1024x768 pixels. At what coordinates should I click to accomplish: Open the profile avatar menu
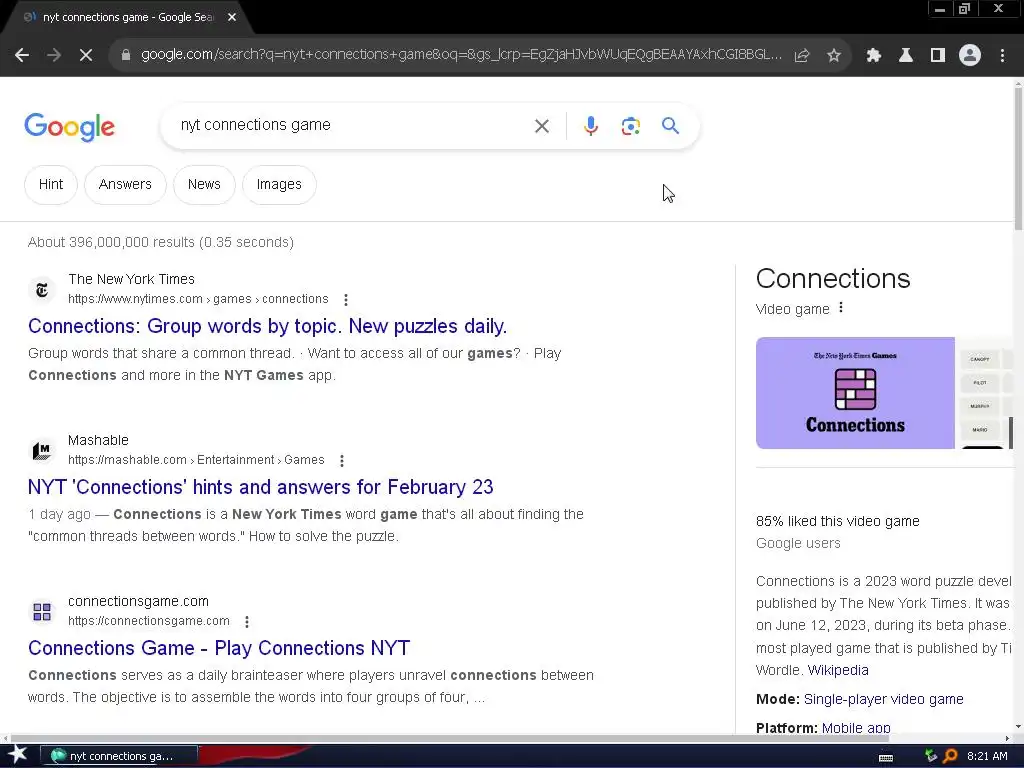(970, 56)
